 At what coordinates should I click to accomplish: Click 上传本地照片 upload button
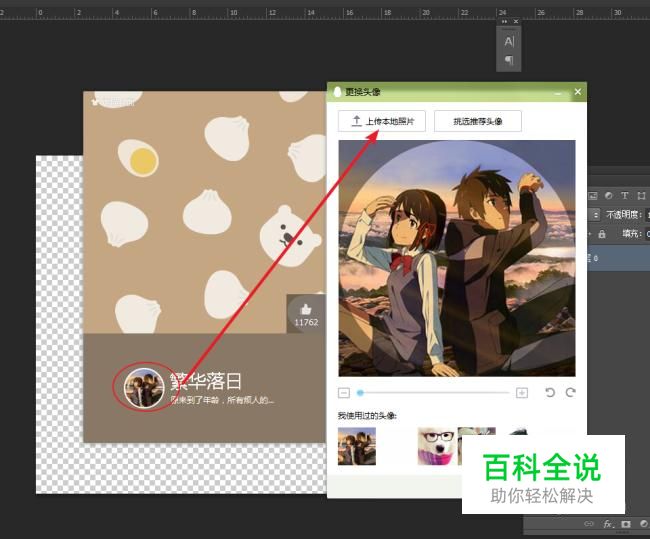click(x=382, y=121)
